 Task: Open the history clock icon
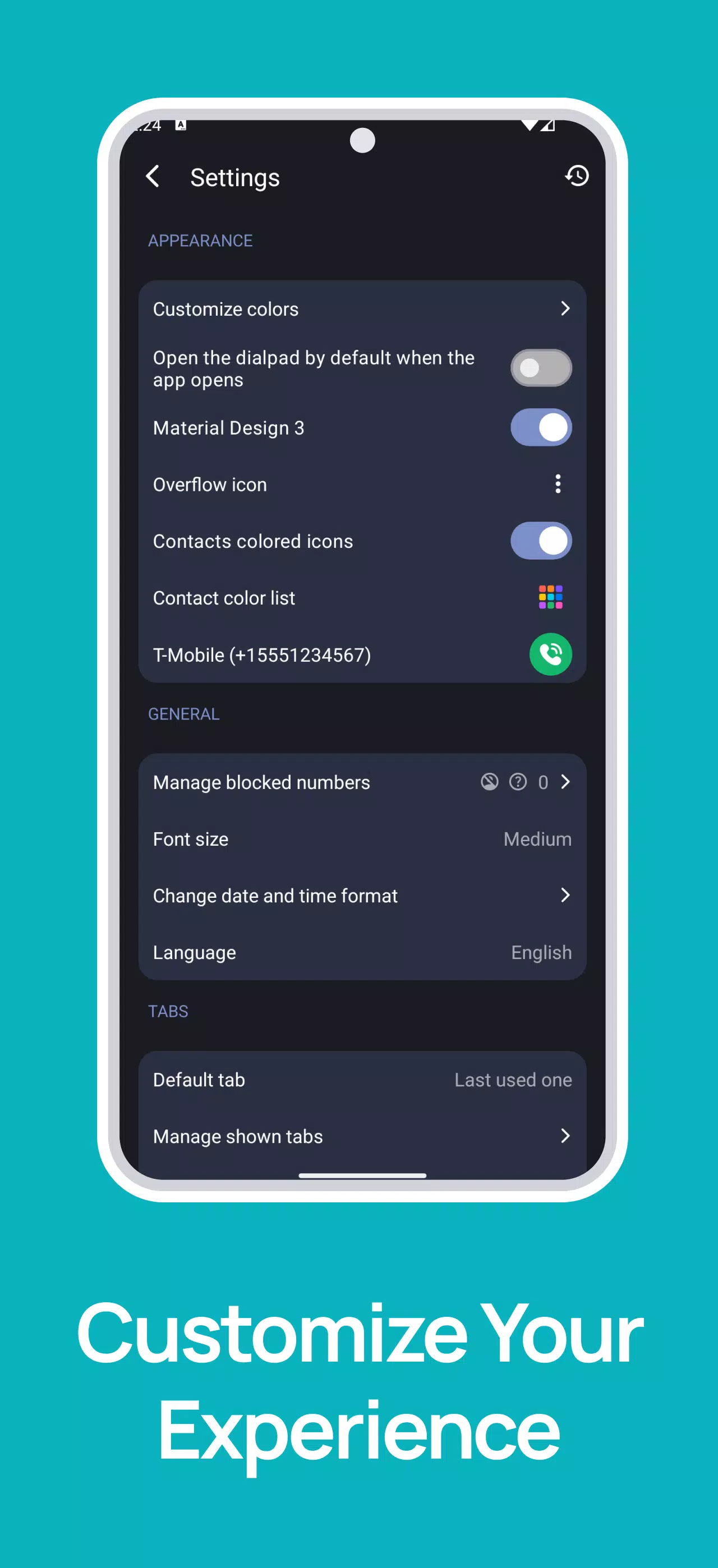577,176
